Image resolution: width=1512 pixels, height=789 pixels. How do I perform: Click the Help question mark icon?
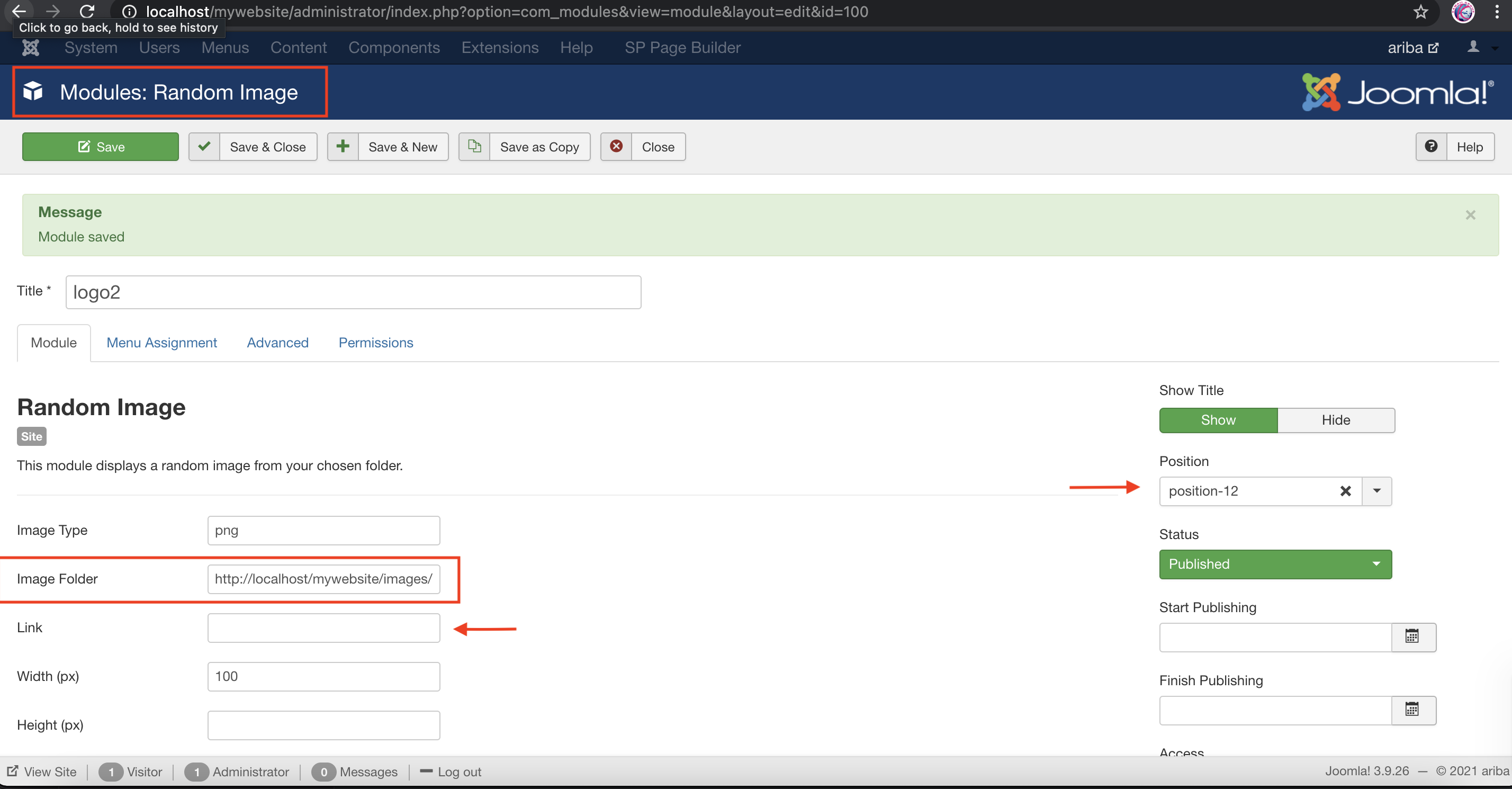(1431, 146)
